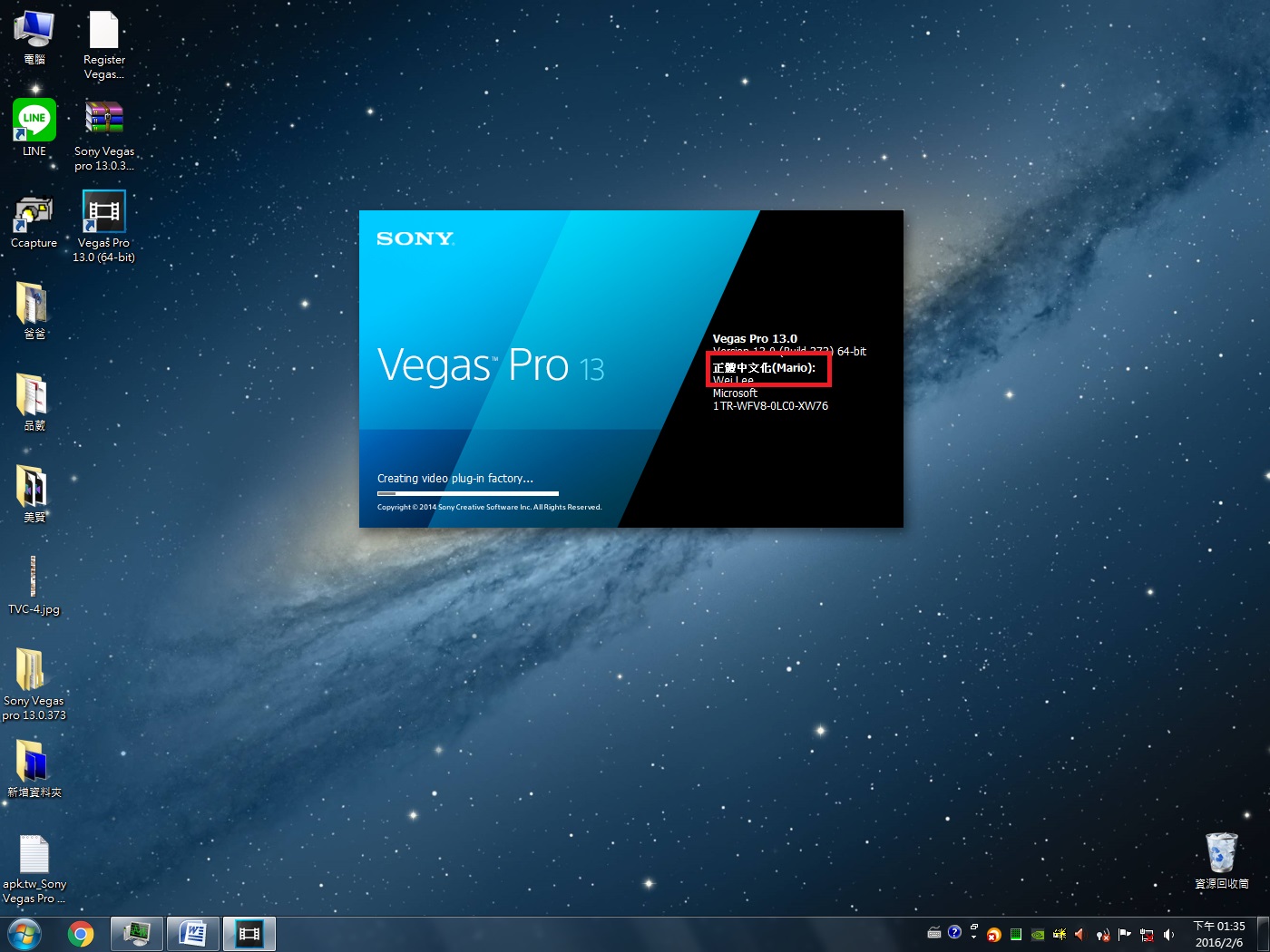Click the serial number 1TR-WFV8-0LC0-XW76
This screenshot has height=952, width=1270.
(x=770, y=406)
